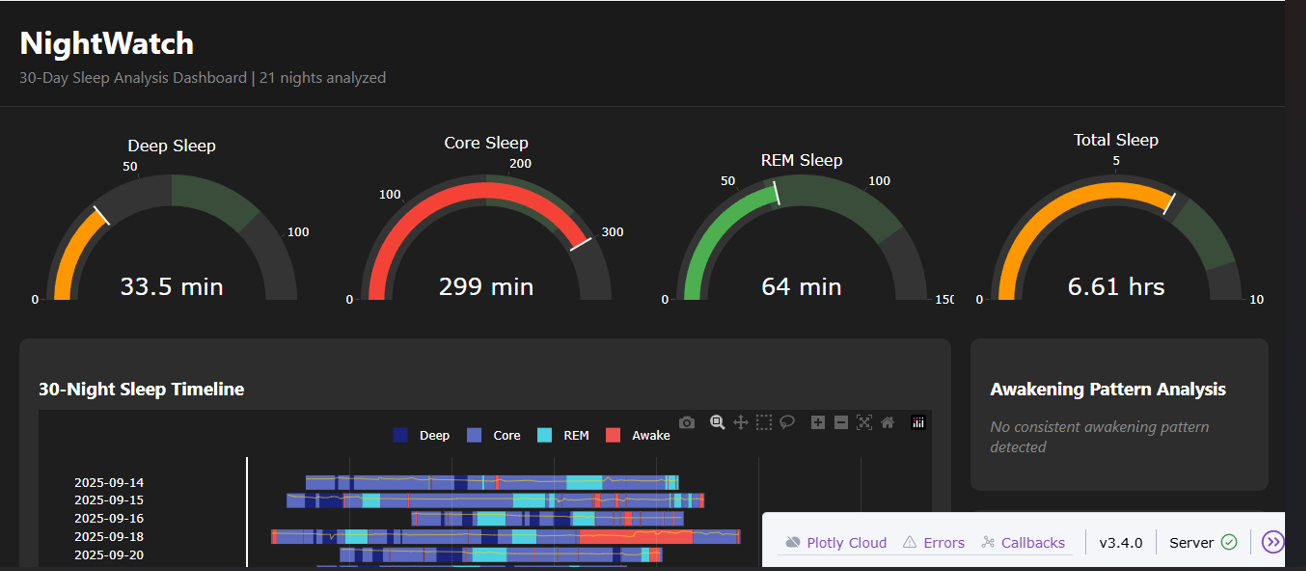The height and width of the screenshot is (571, 1306).
Task: Check the Server status checkmark
Action: tap(1229, 542)
